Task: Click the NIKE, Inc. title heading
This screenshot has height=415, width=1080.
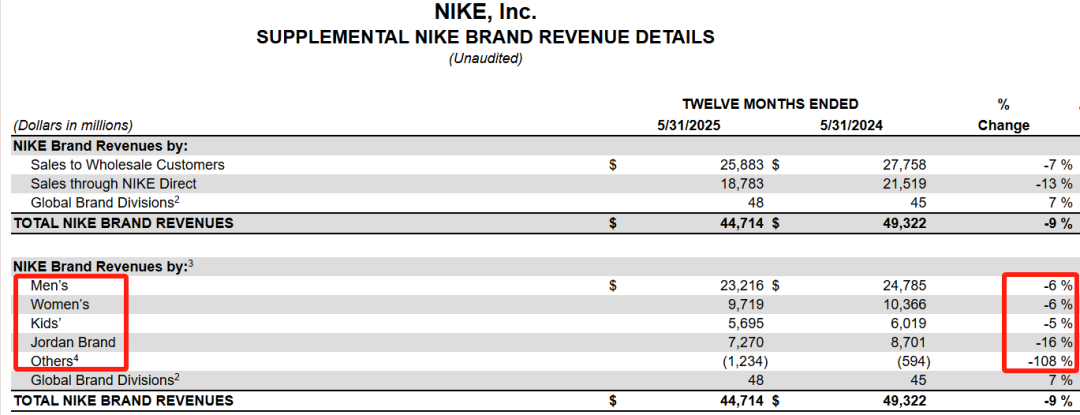Action: 485,13
